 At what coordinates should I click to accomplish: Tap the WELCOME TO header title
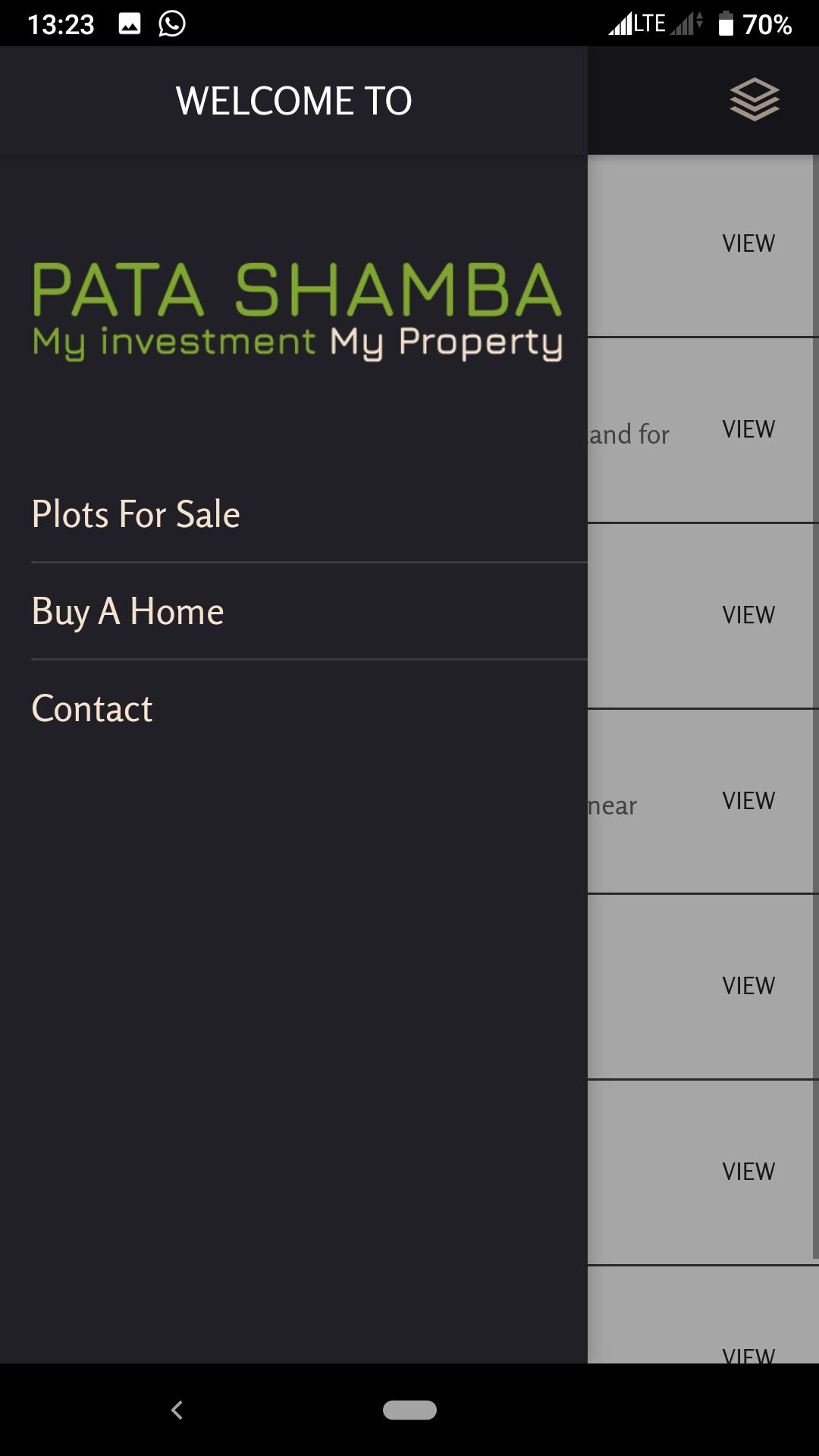[x=293, y=101]
